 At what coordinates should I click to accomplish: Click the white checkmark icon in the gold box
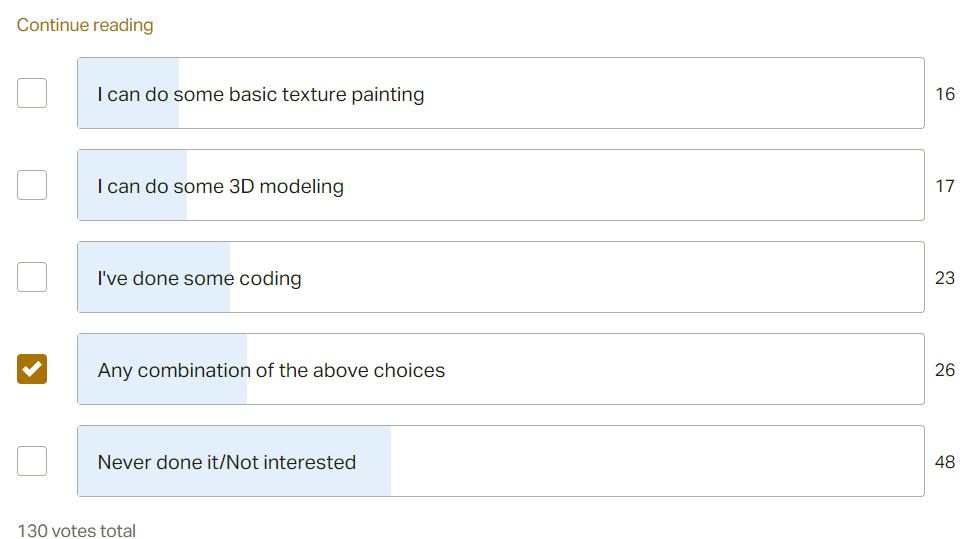(x=32, y=369)
